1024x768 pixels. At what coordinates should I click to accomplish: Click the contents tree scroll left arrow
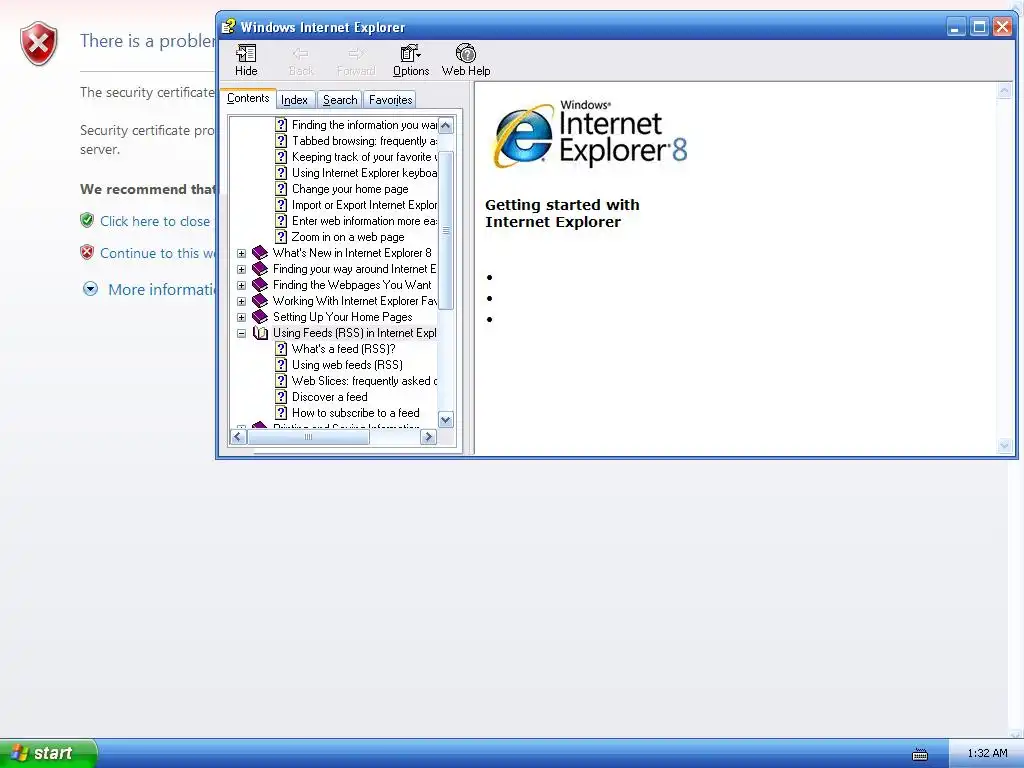238,437
